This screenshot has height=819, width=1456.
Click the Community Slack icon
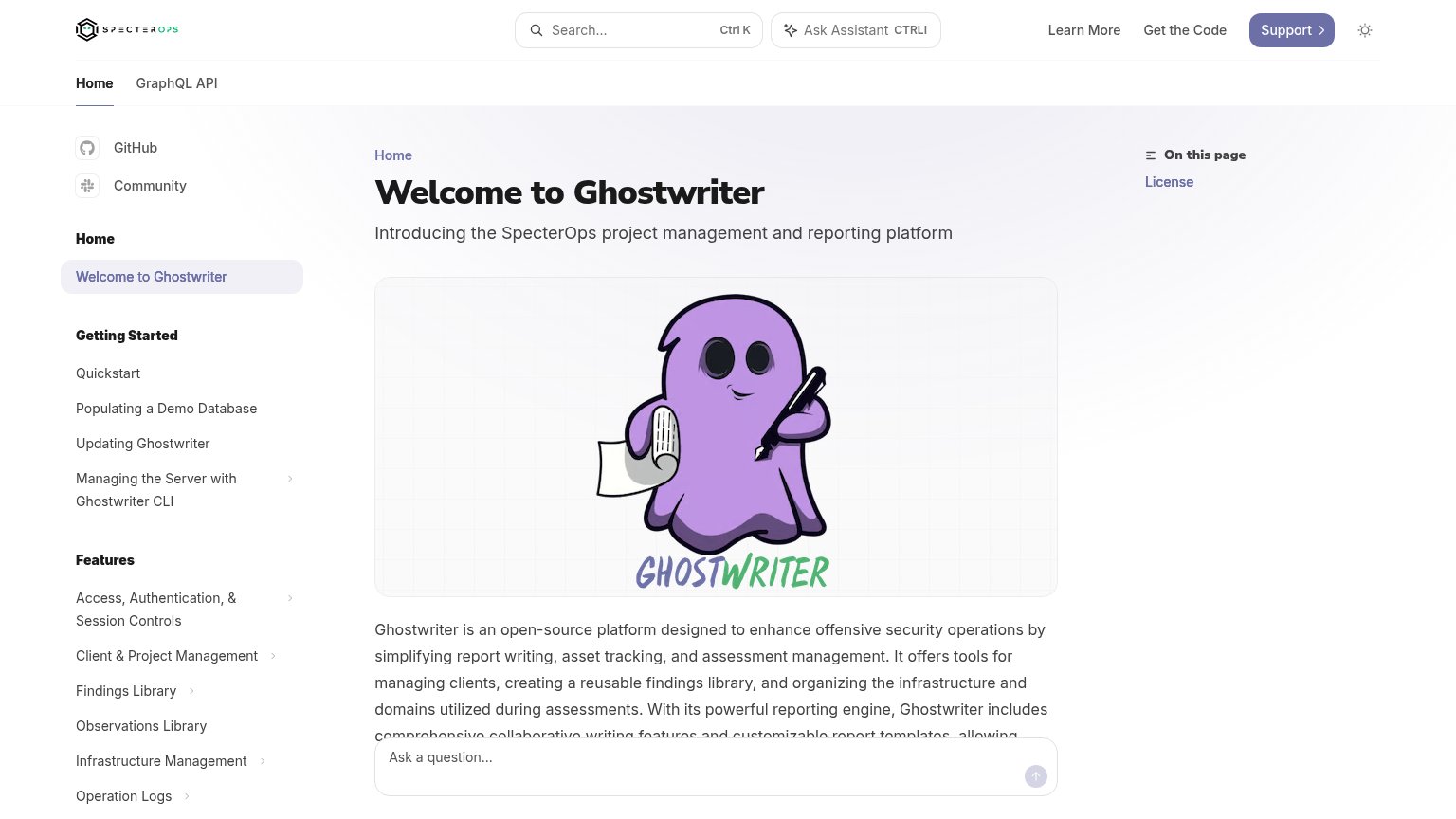pos(87,186)
